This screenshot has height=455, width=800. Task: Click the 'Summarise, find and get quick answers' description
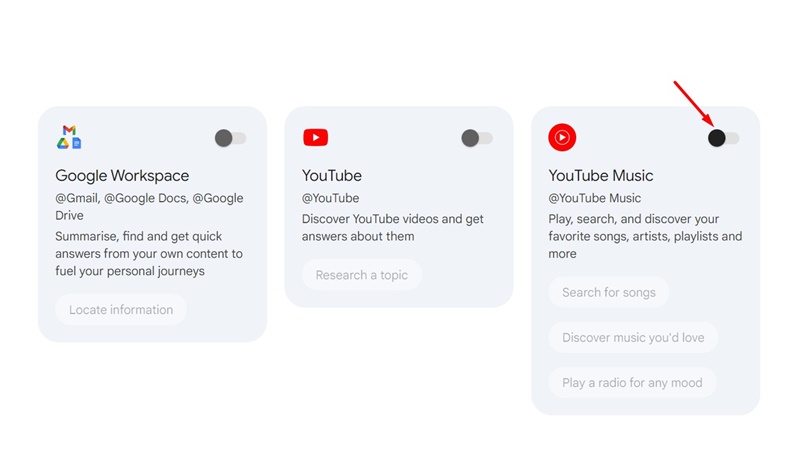pyautogui.click(x=148, y=254)
